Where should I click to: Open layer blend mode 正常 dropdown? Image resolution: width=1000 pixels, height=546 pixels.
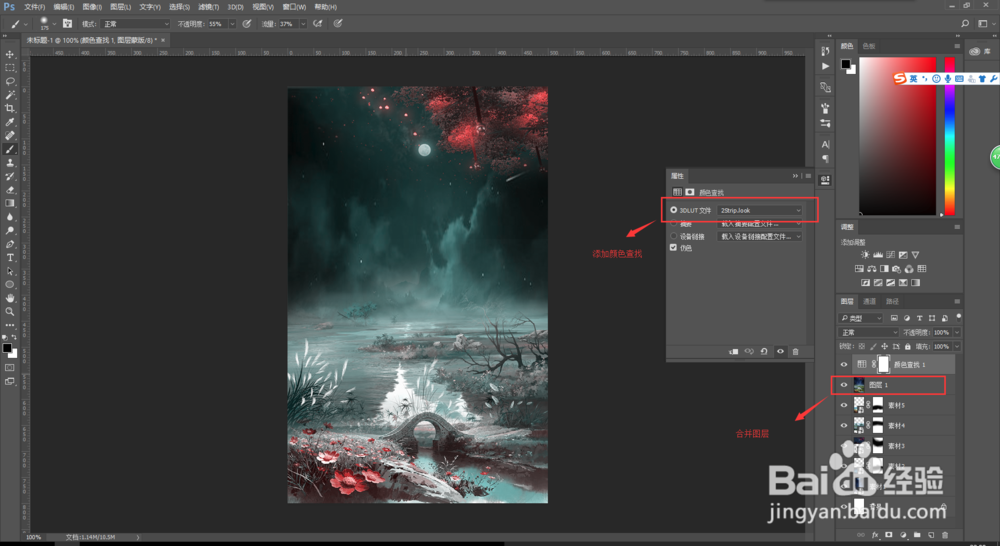click(x=869, y=332)
